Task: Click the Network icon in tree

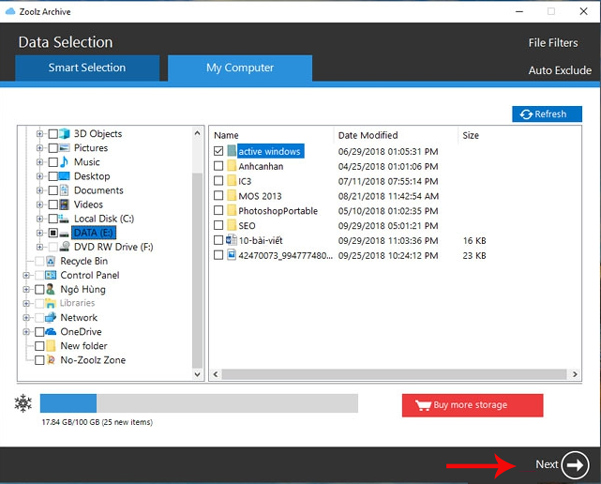Action: click(x=51, y=317)
